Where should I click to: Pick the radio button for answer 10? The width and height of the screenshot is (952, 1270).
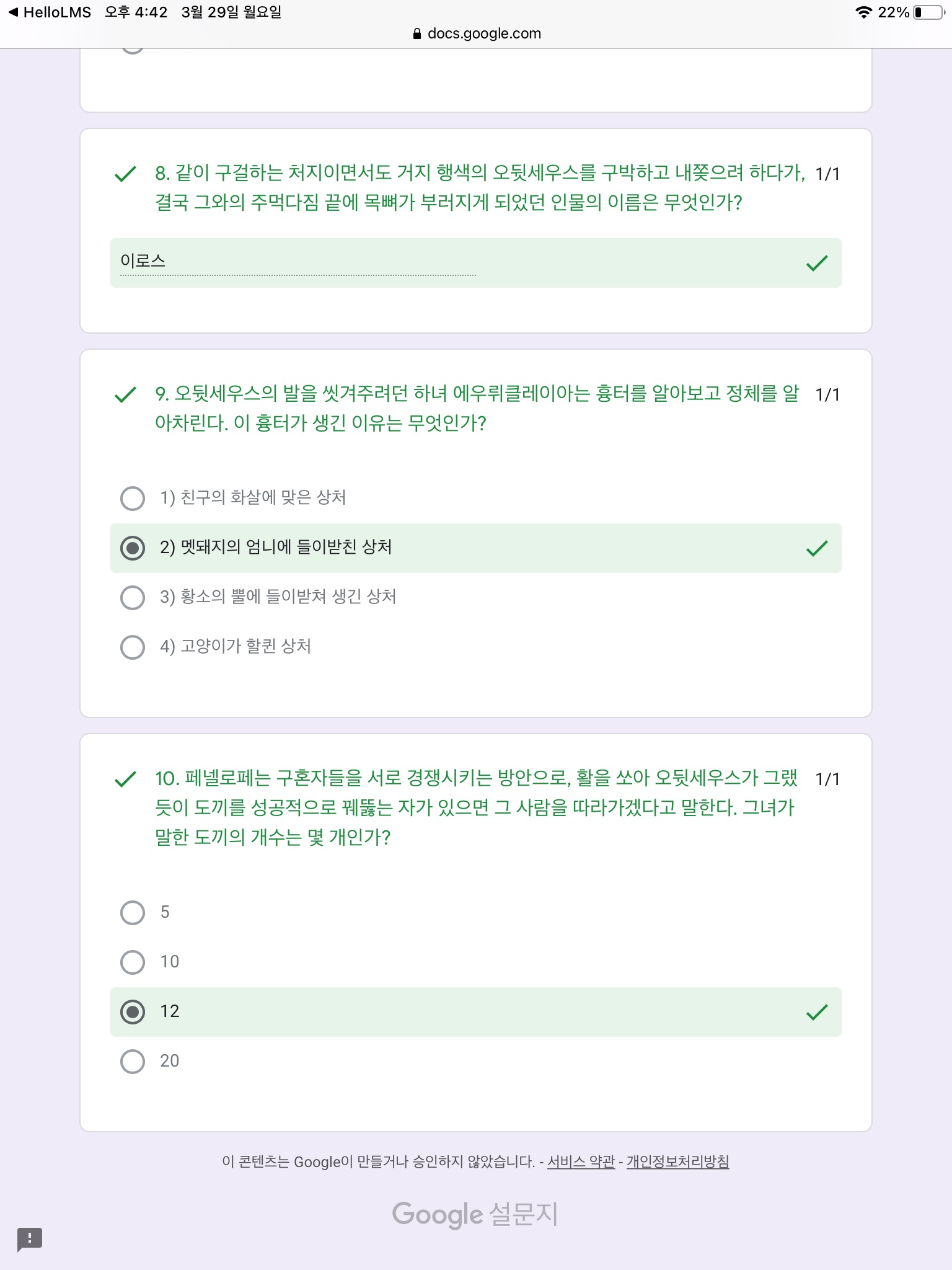(x=133, y=962)
